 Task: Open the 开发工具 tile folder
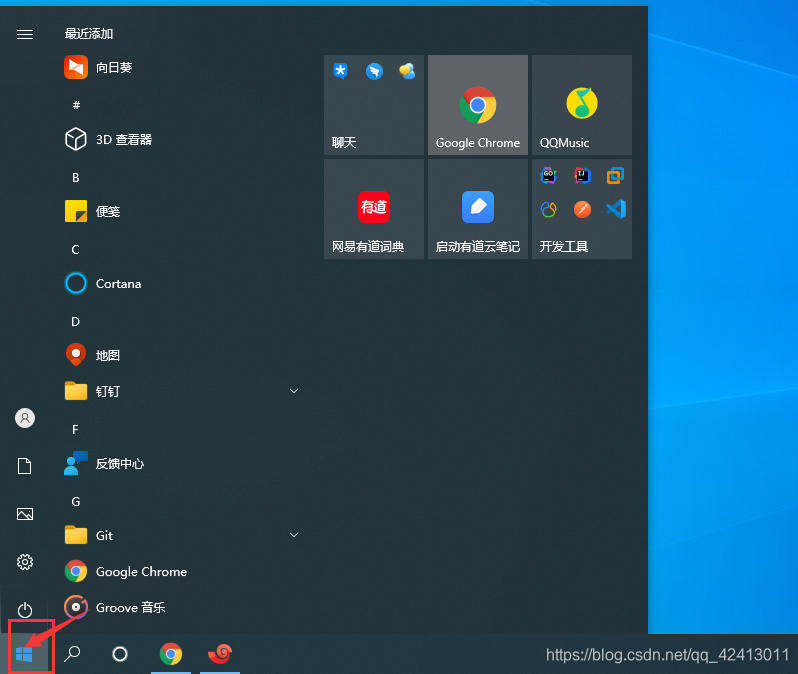coord(582,209)
